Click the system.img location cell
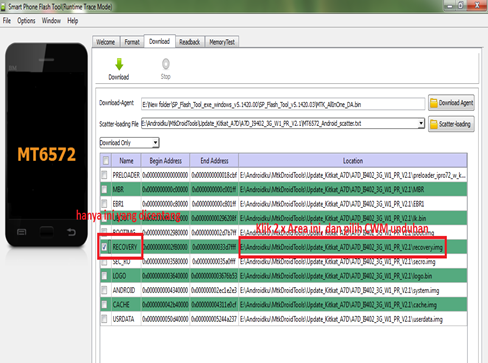 [x=353, y=290]
